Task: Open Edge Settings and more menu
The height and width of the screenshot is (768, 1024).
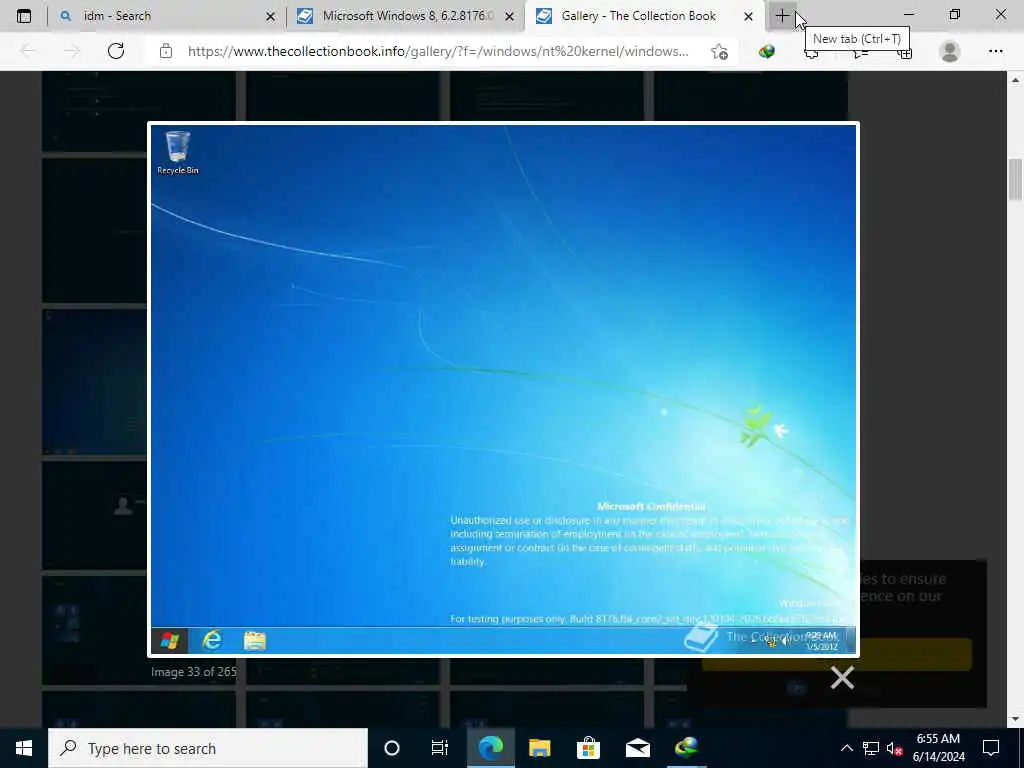Action: click(995, 51)
